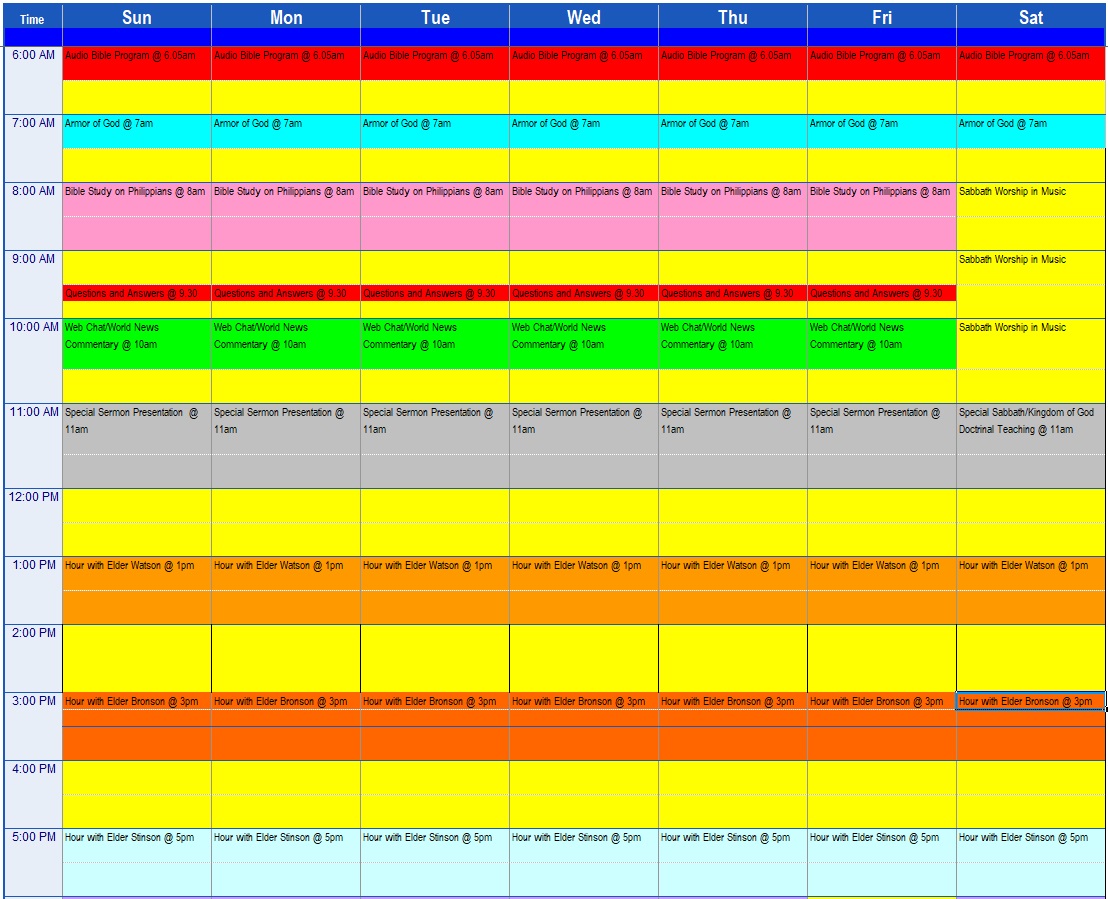Open Friday's Bible Study on Philippians

[x=880, y=192]
